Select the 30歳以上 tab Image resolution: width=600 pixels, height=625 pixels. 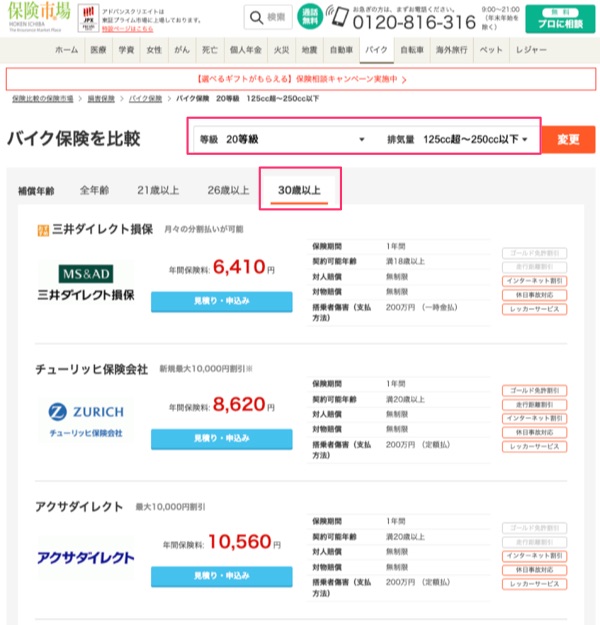coord(299,190)
